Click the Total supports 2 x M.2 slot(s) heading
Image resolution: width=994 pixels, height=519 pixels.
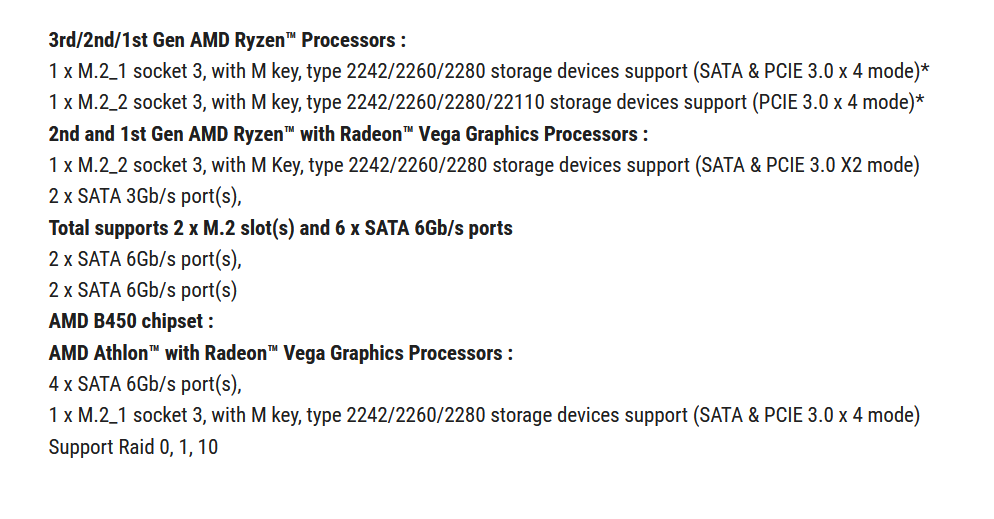pos(280,228)
